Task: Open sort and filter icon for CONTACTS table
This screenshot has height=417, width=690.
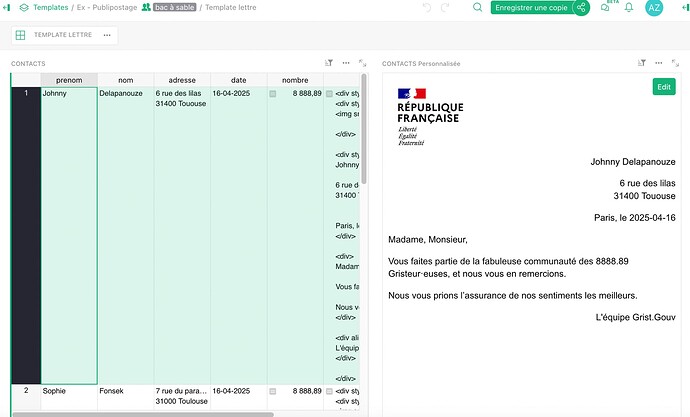Action: 329,63
